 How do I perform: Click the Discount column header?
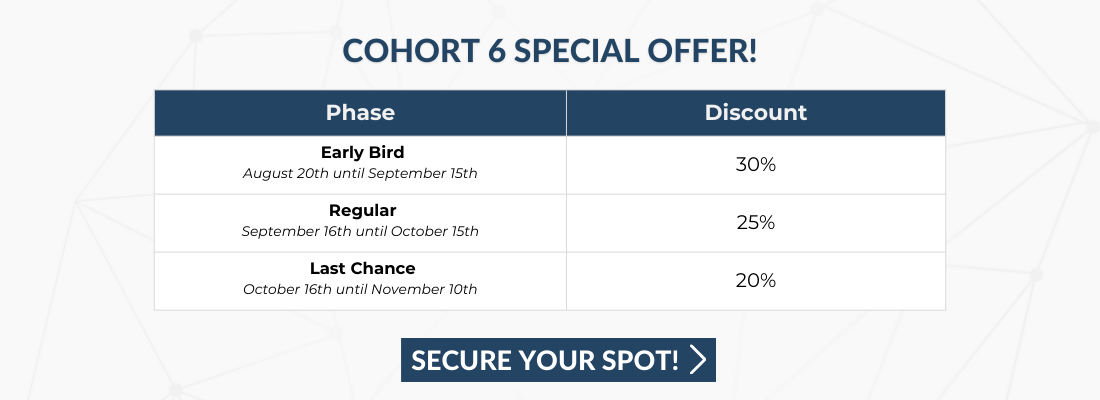pos(756,113)
